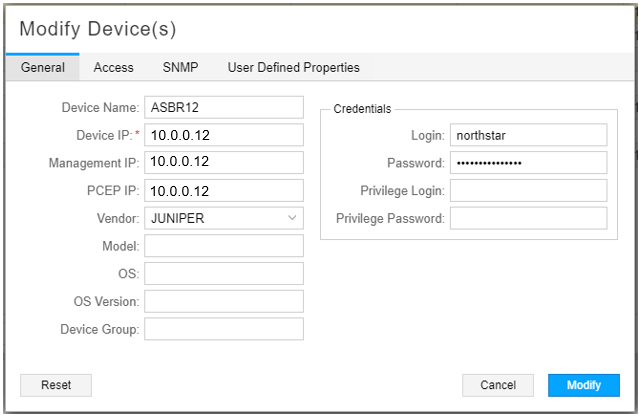
Task: Click the PCEP IP field
Action: (x=223, y=190)
